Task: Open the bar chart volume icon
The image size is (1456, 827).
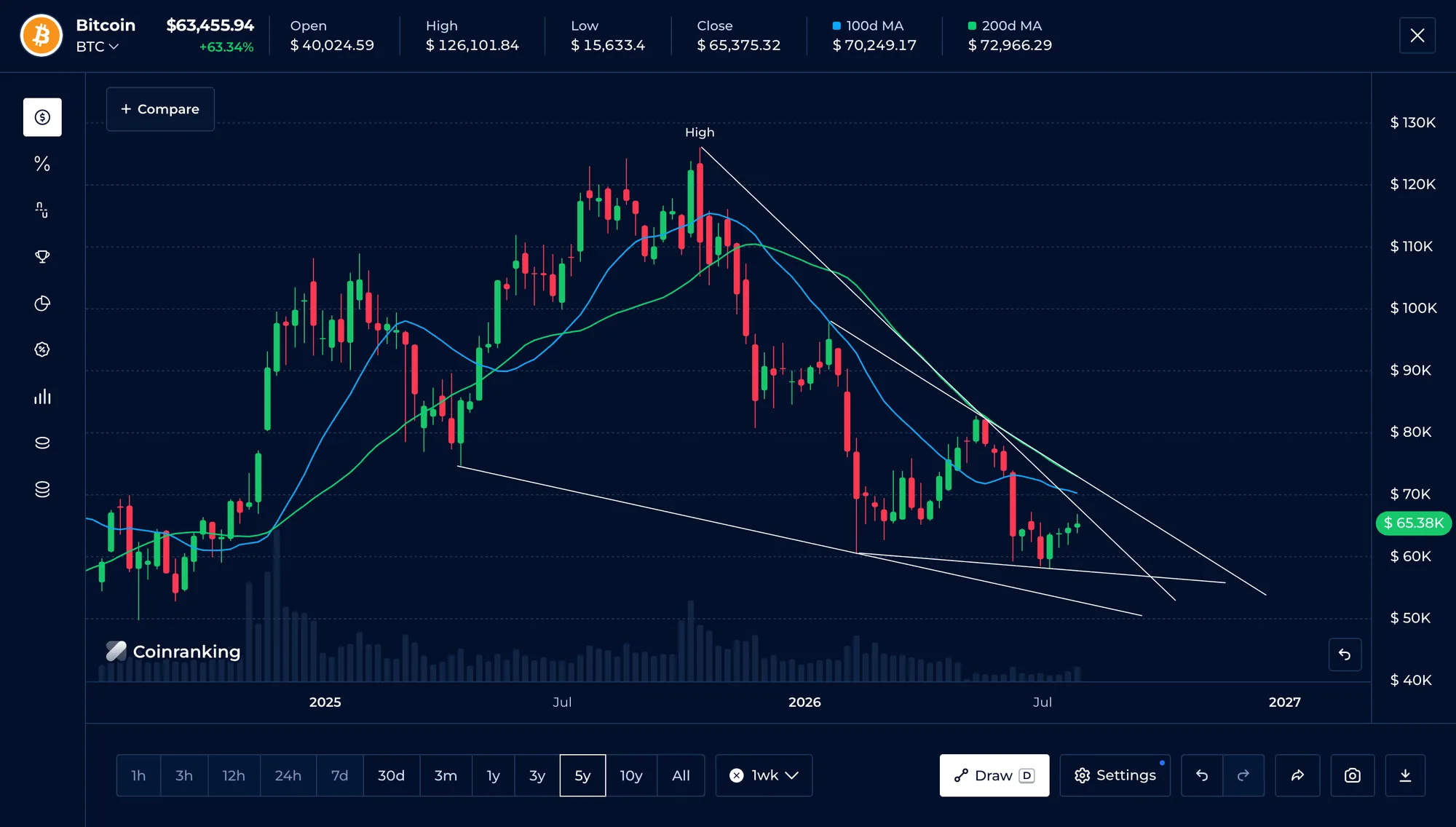Action: pyautogui.click(x=42, y=397)
